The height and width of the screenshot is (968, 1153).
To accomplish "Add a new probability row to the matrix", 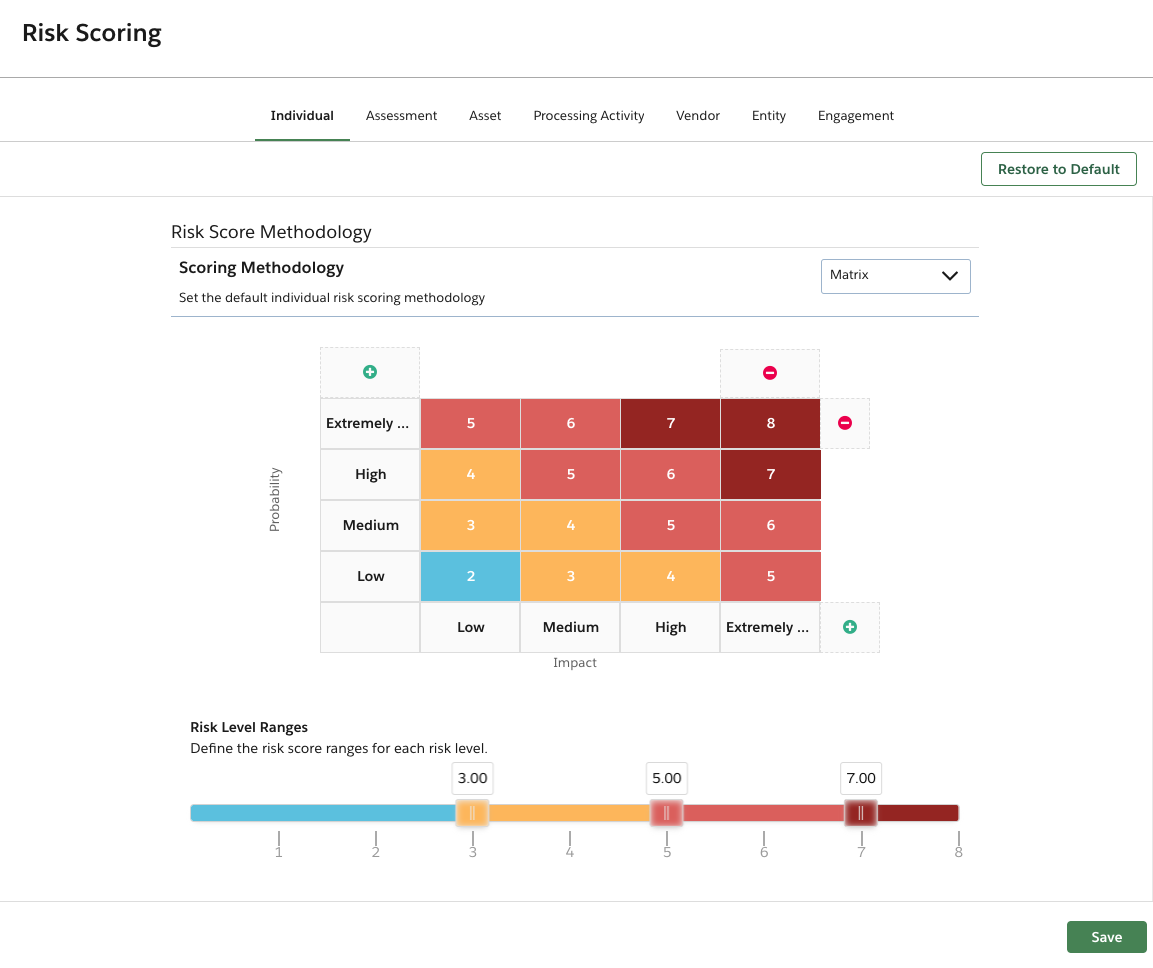I will point(370,371).
